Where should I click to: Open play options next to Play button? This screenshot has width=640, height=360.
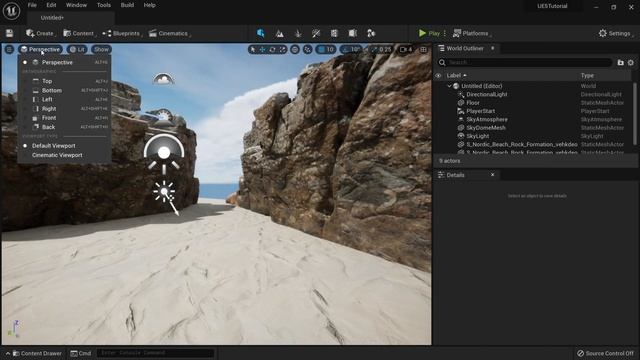point(444,33)
